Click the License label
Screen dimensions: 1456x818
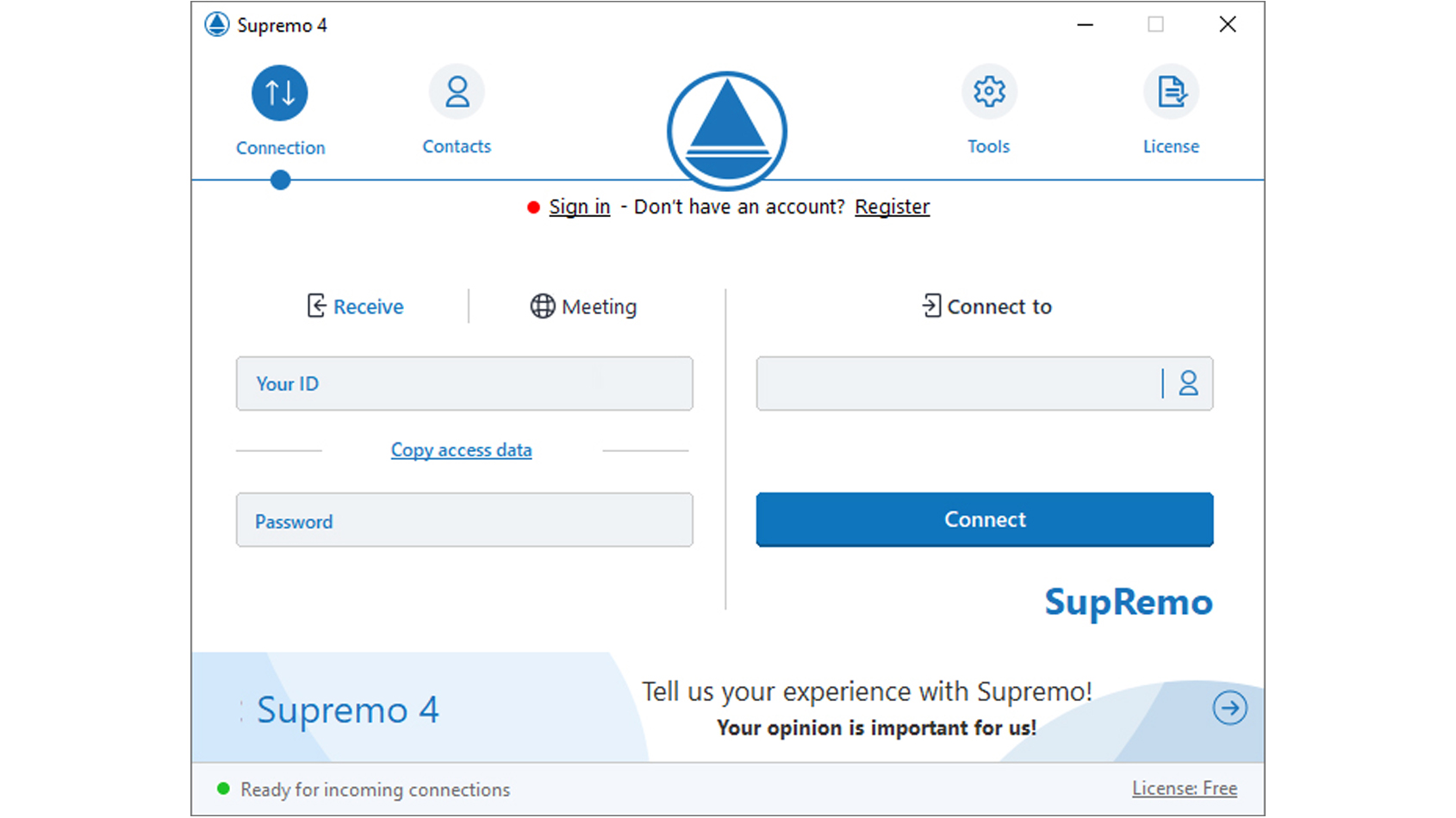point(1171,146)
